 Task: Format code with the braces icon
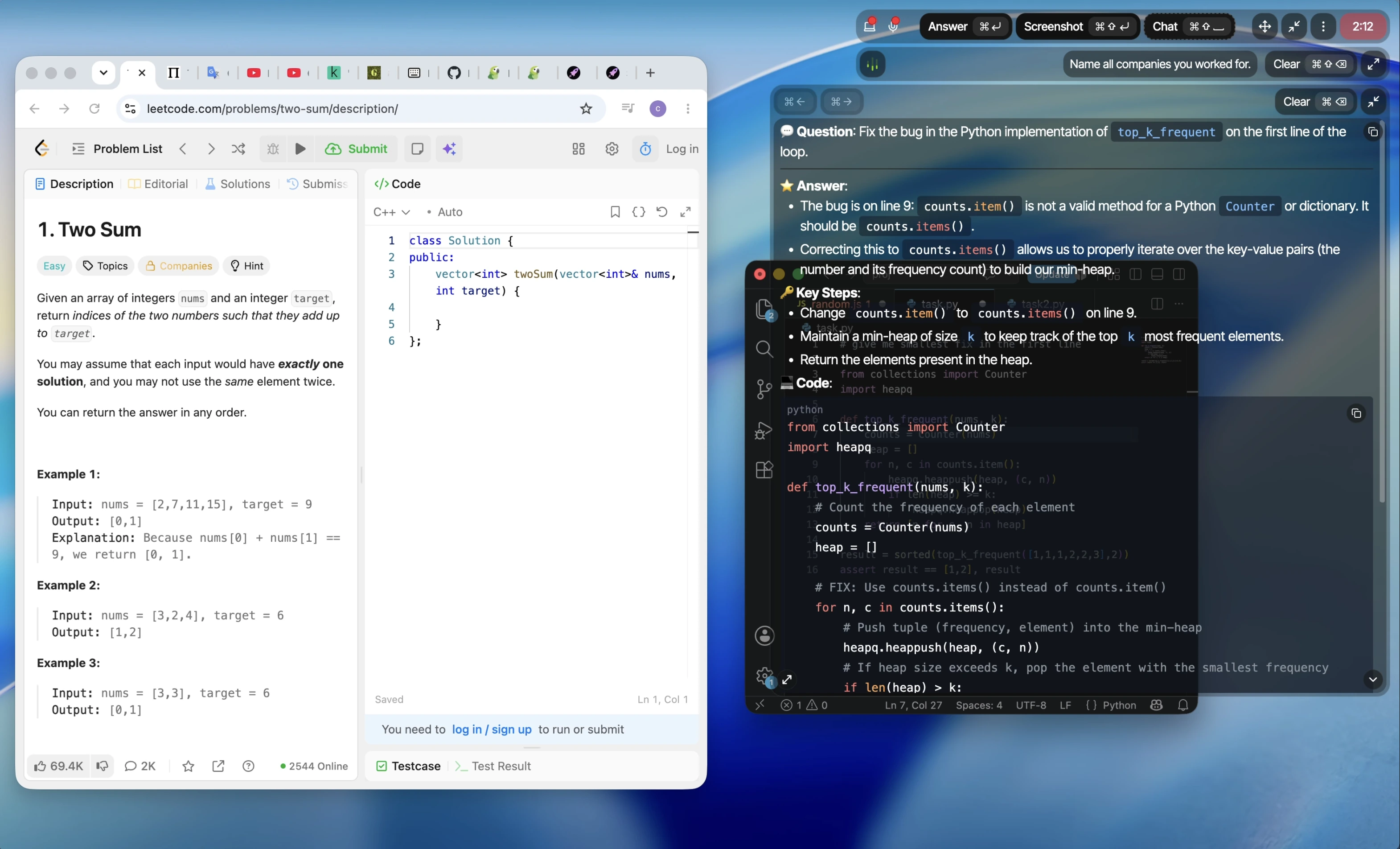click(639, 212)
